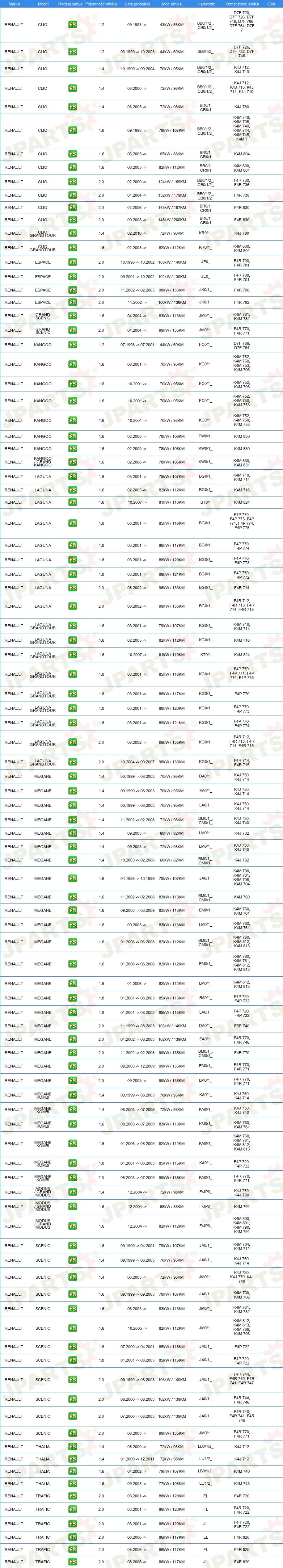
Task: Click the Lata produkcji column header
Action: point(137,4)
